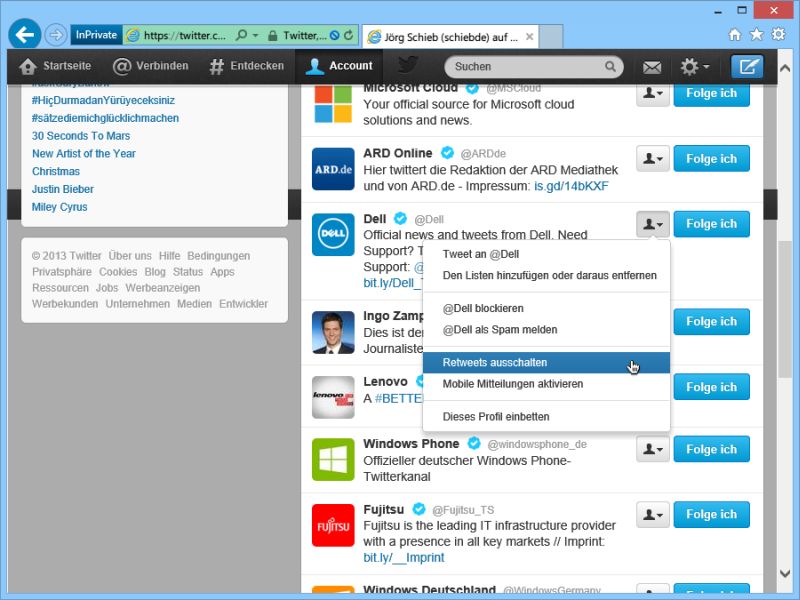Image resolution: width=800 pixels, height=600 pixels.
Task: Toggle Folge ich for Fujitsu
Action: (x=711, y=514)
